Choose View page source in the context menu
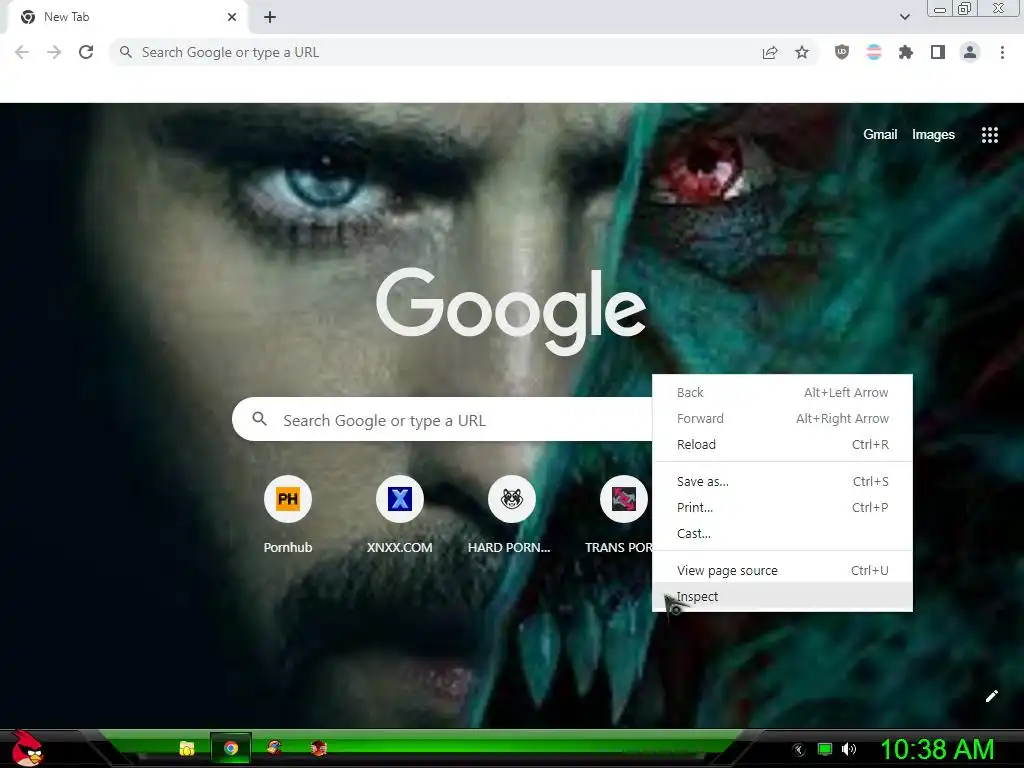1024x768 pixels. (x=782, y=570)
